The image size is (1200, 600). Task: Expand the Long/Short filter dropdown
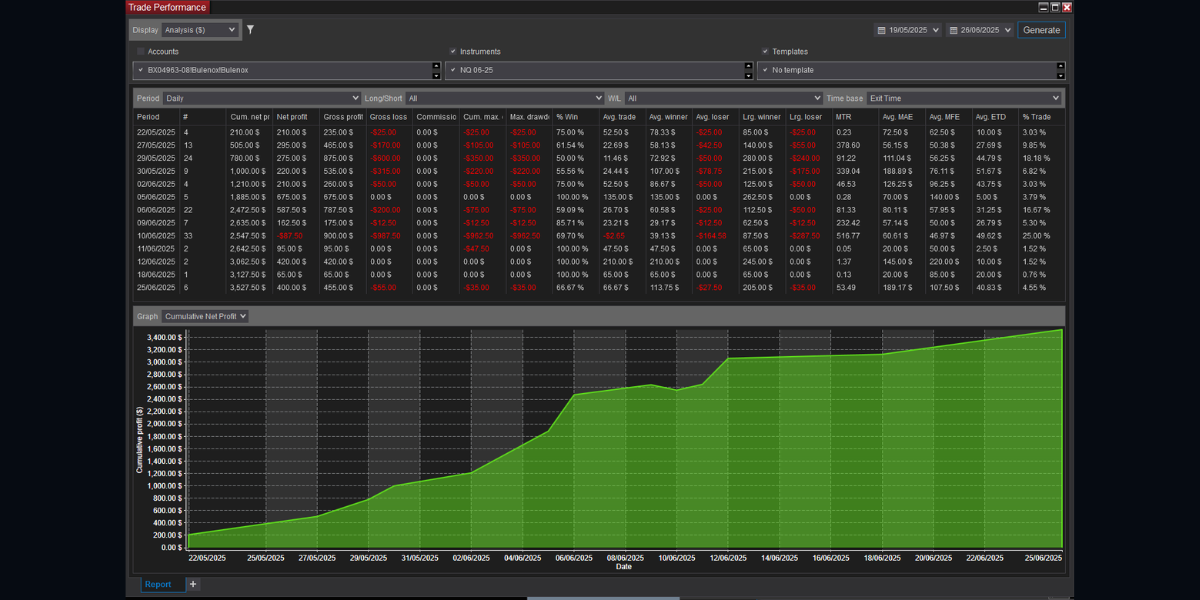[505, 98]
